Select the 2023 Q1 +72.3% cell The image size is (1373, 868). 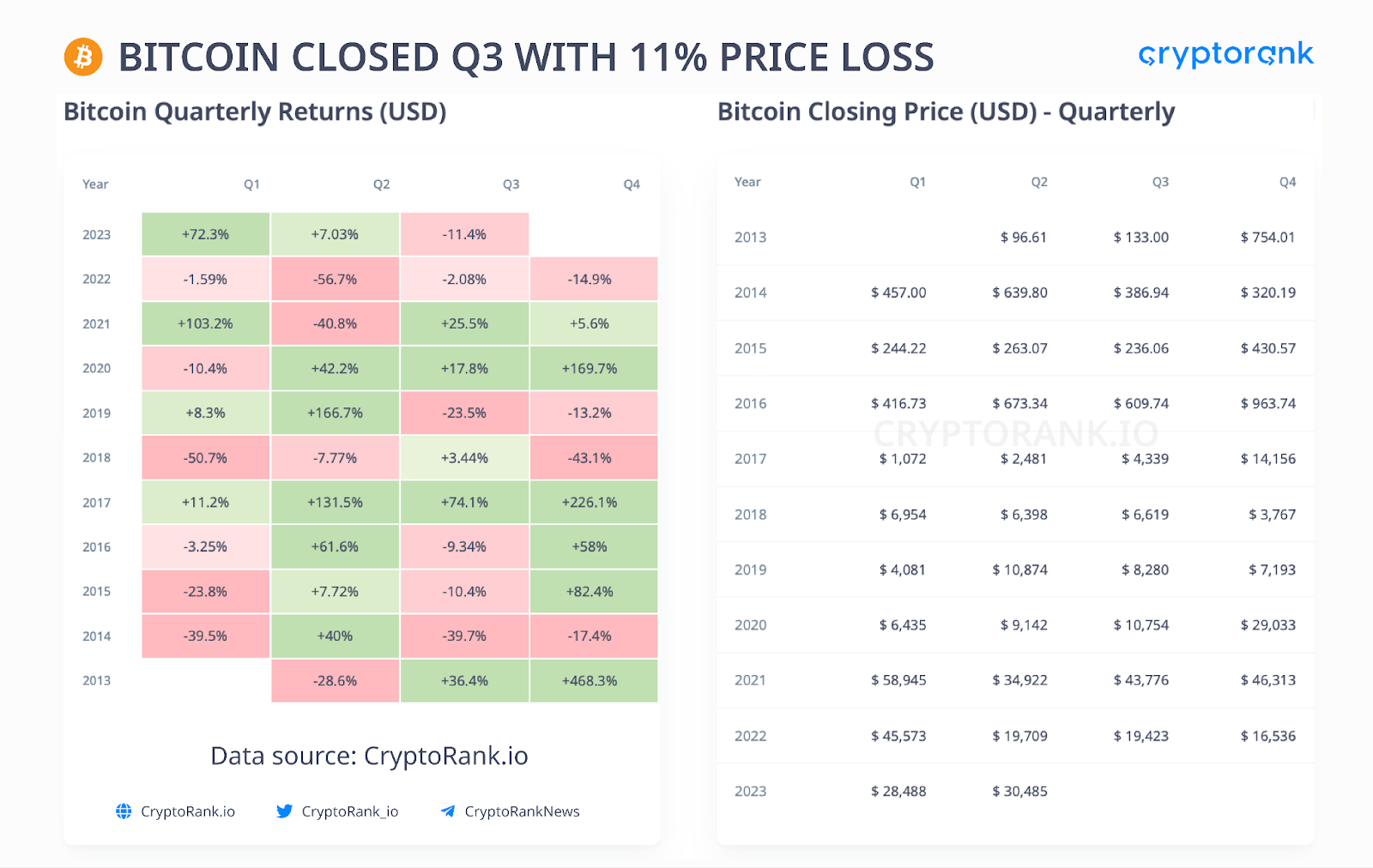tap(206, 234)
